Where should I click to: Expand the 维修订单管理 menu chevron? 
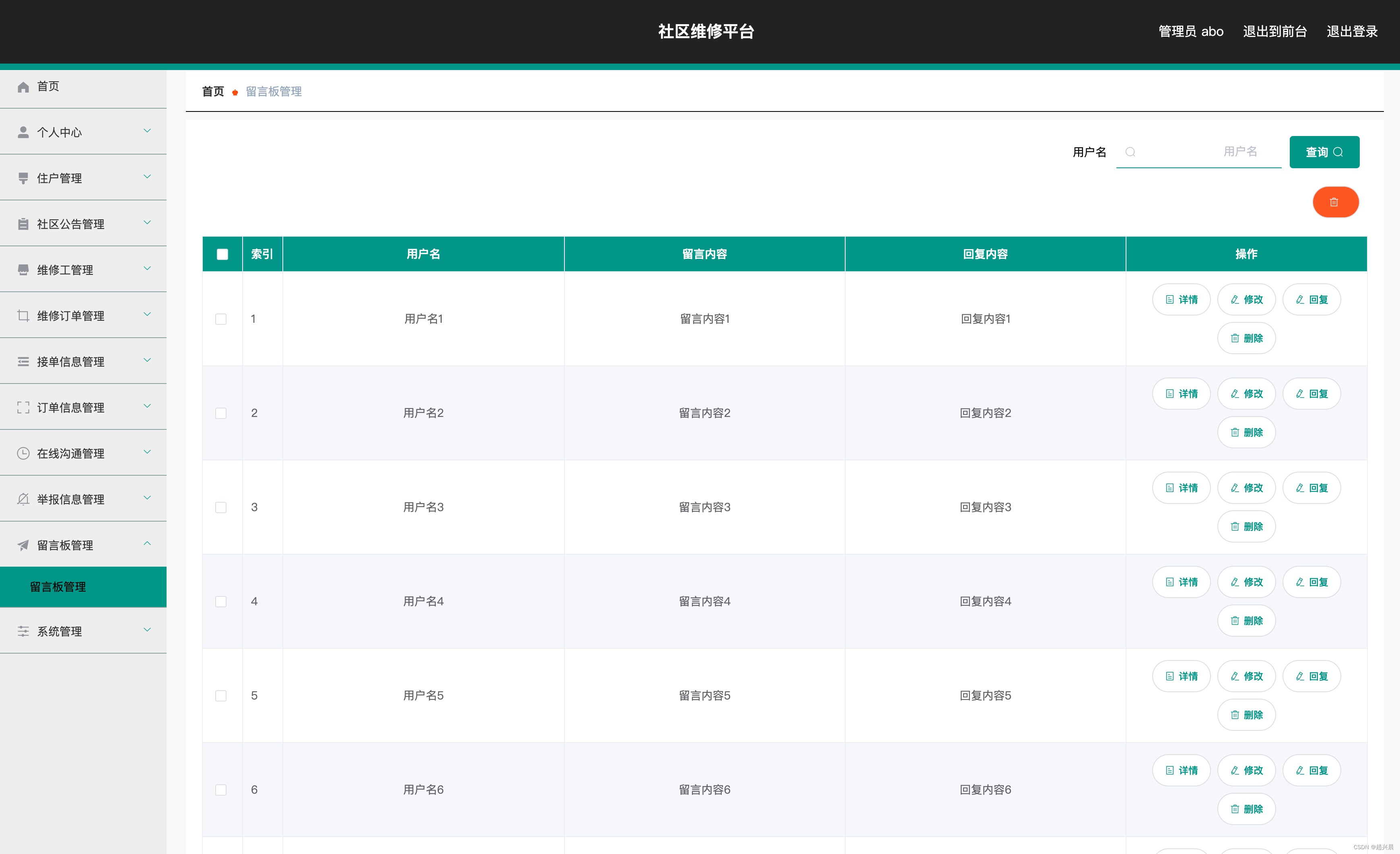coord(147,314)
